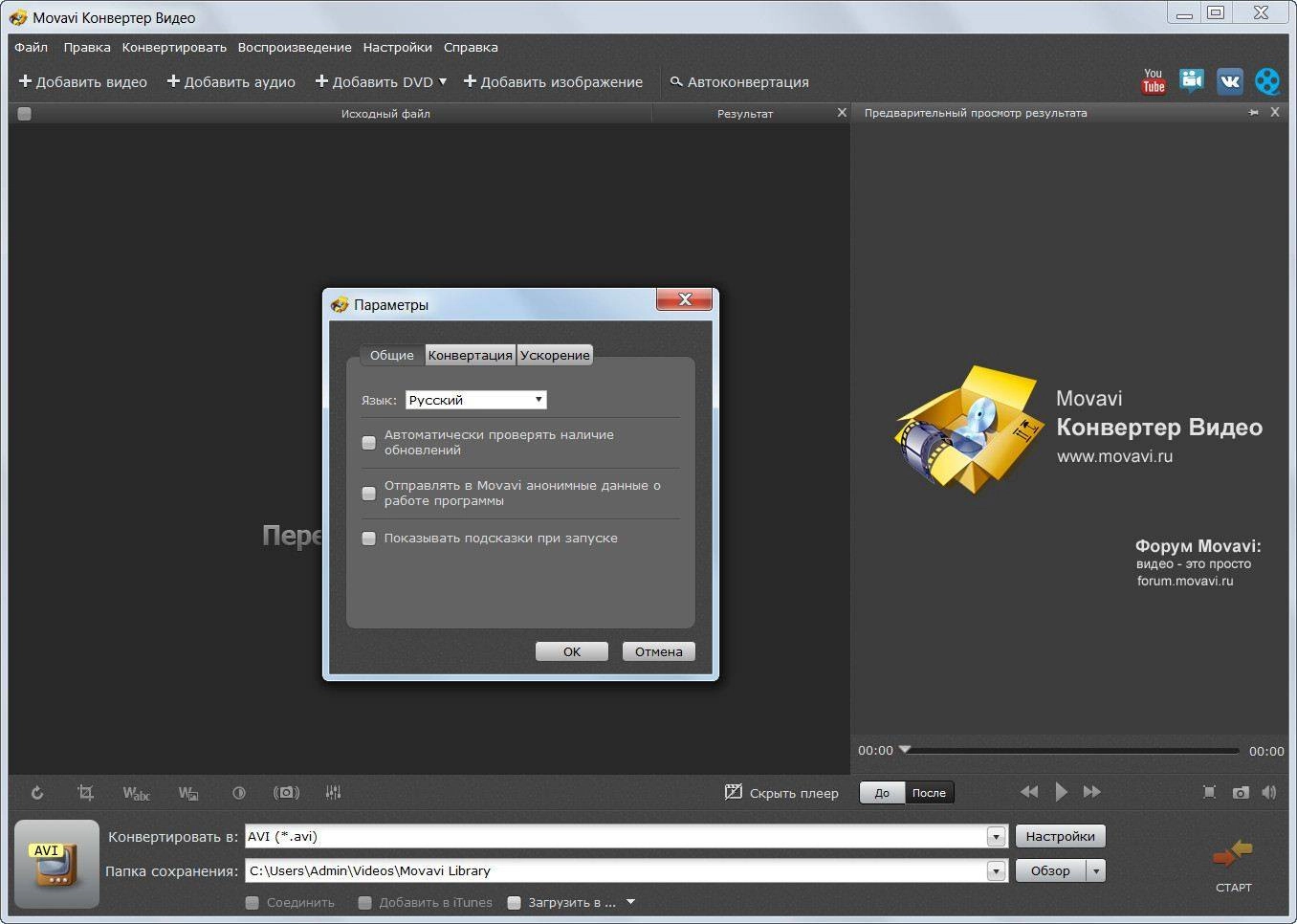Open the Язык language dropdown
1297x924 pixels.
[476, 400]
